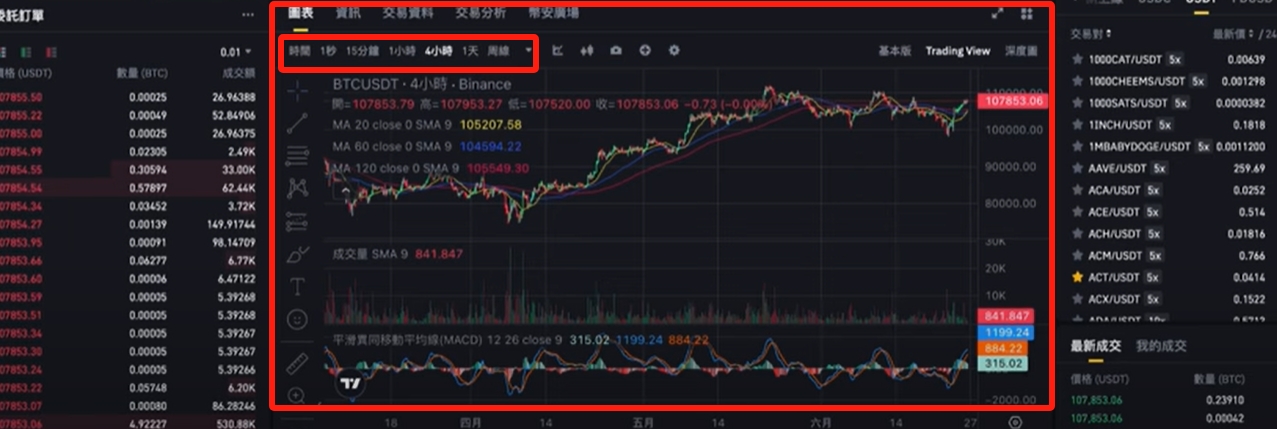The height and width of the screenshot is (429, 1277).
Task: Open the emoji icons tool
Action: point(298,319)
